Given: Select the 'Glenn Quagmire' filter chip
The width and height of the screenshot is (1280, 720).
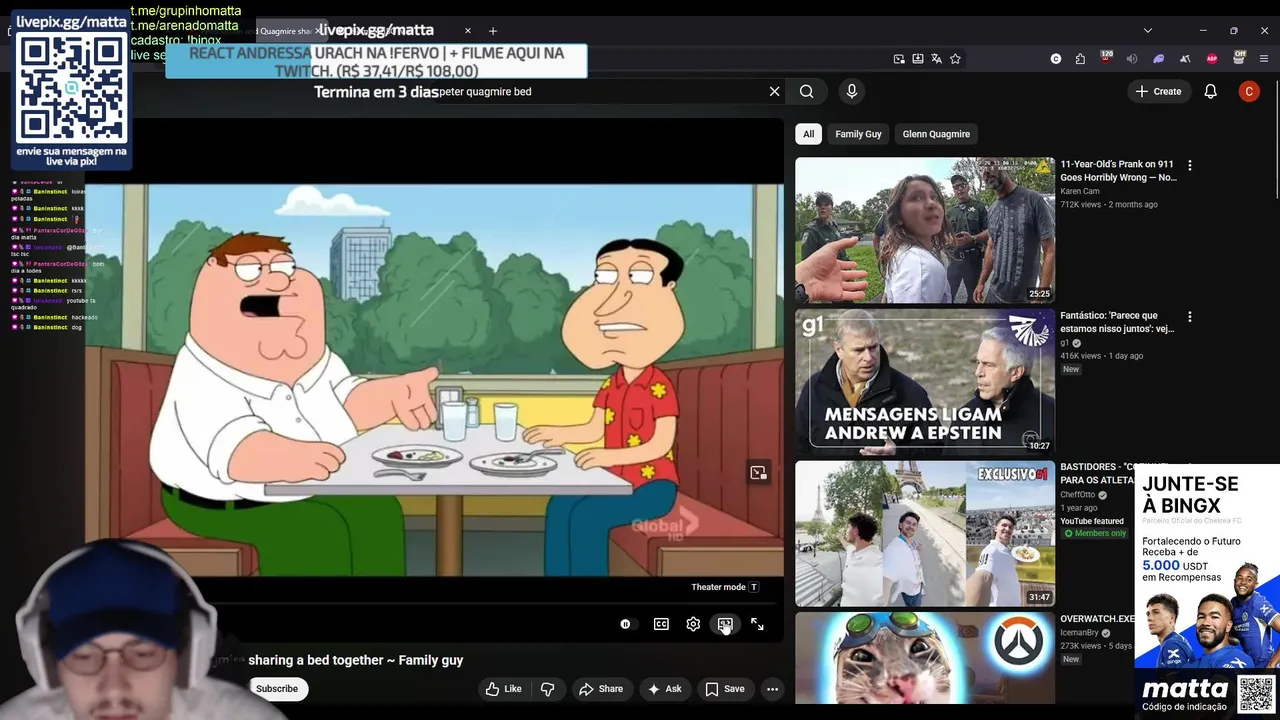Looking at the screenshot, I should 936,134.
